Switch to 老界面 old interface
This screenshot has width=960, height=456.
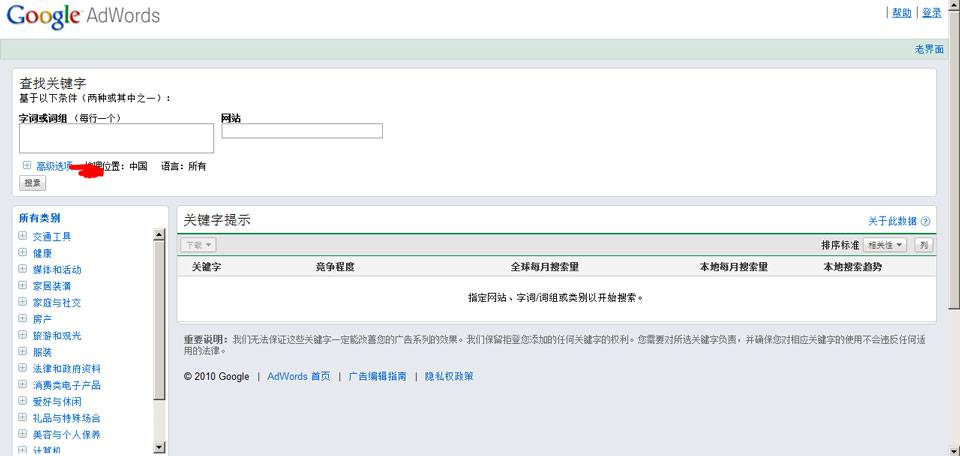(928, 49)
